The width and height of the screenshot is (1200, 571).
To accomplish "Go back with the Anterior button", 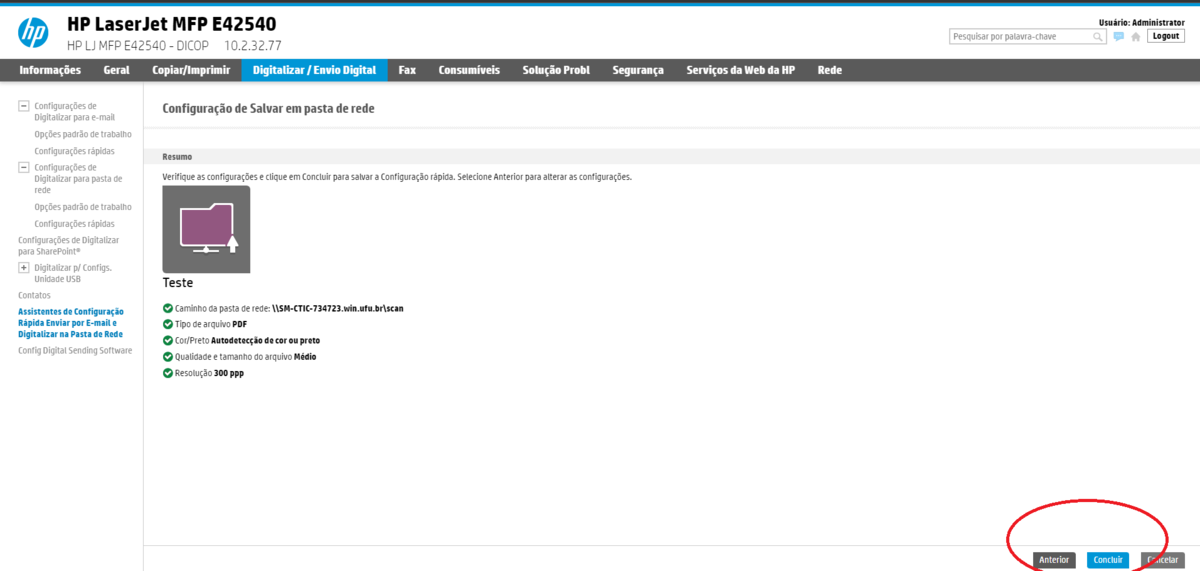I will click(1054, 560).
